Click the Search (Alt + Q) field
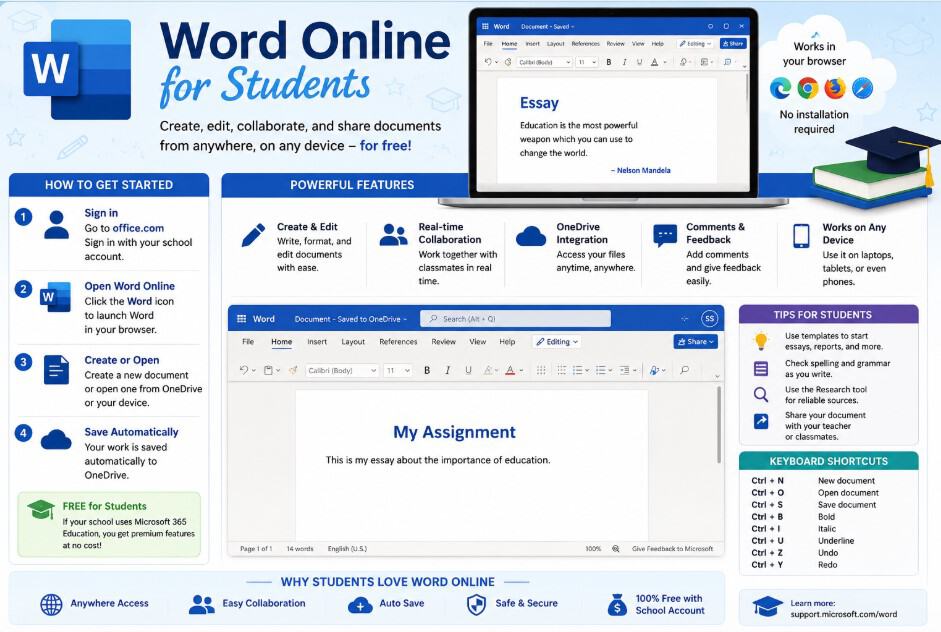Viewport: 941px width, 632px height. click(515, 319)
